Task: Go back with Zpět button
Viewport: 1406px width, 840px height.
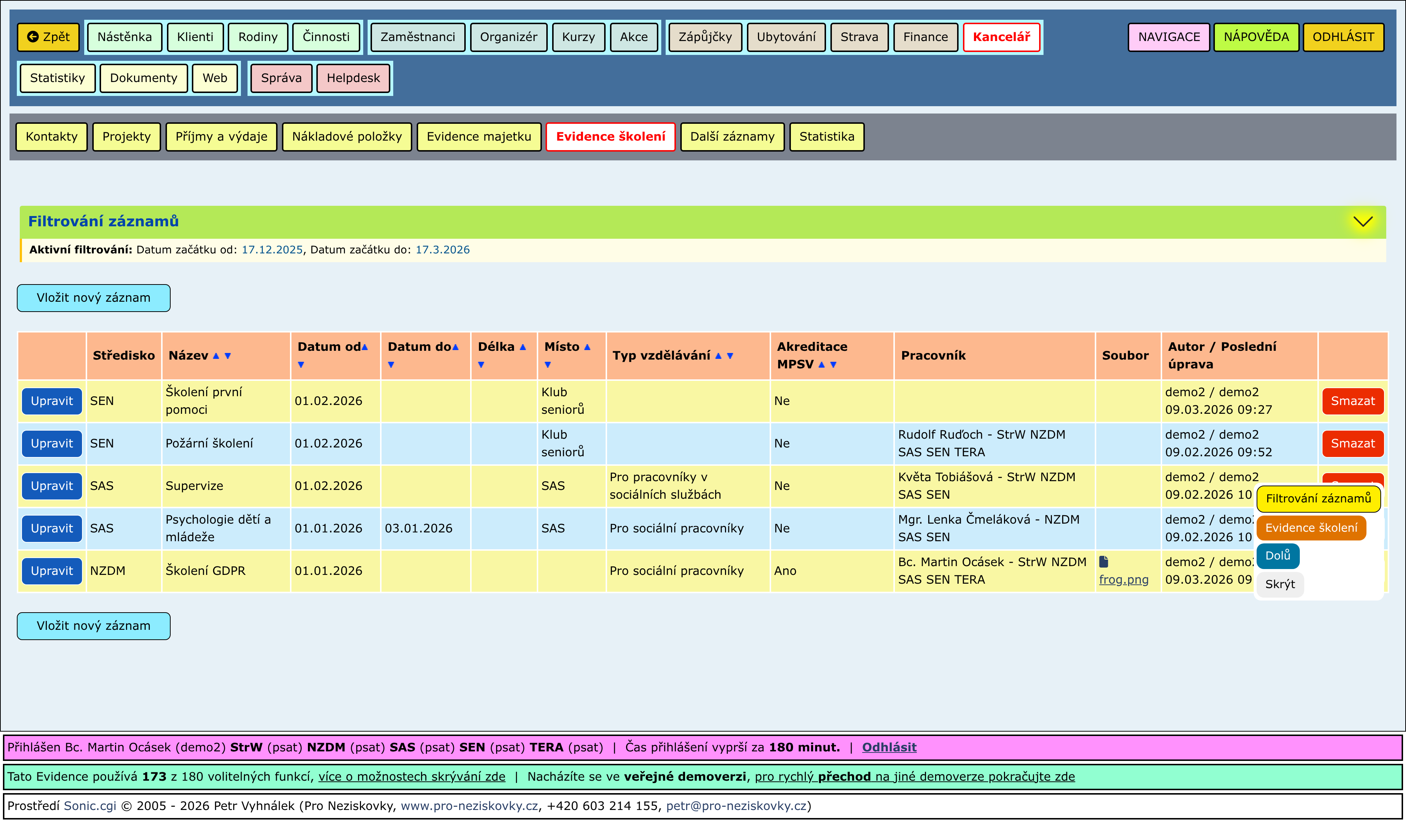Action: [49, 37]
